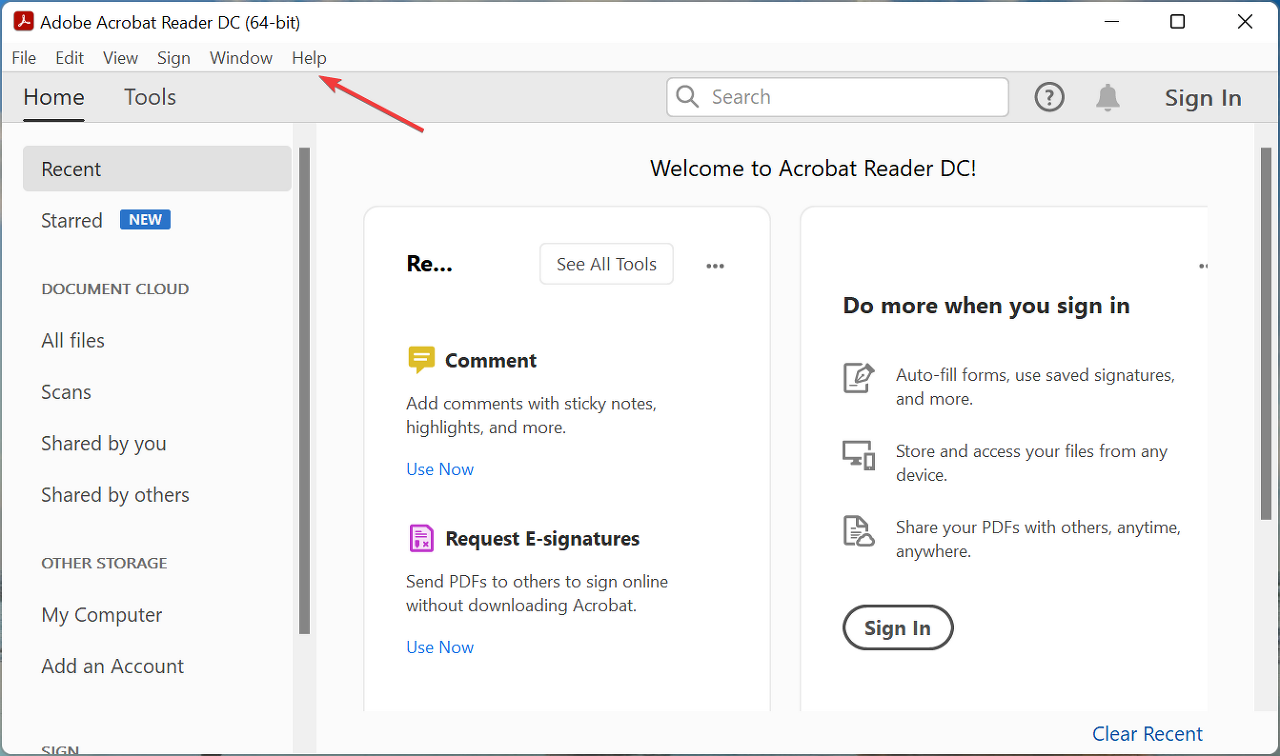
Task: Click the See All Tools button
Action: point(607,264)
